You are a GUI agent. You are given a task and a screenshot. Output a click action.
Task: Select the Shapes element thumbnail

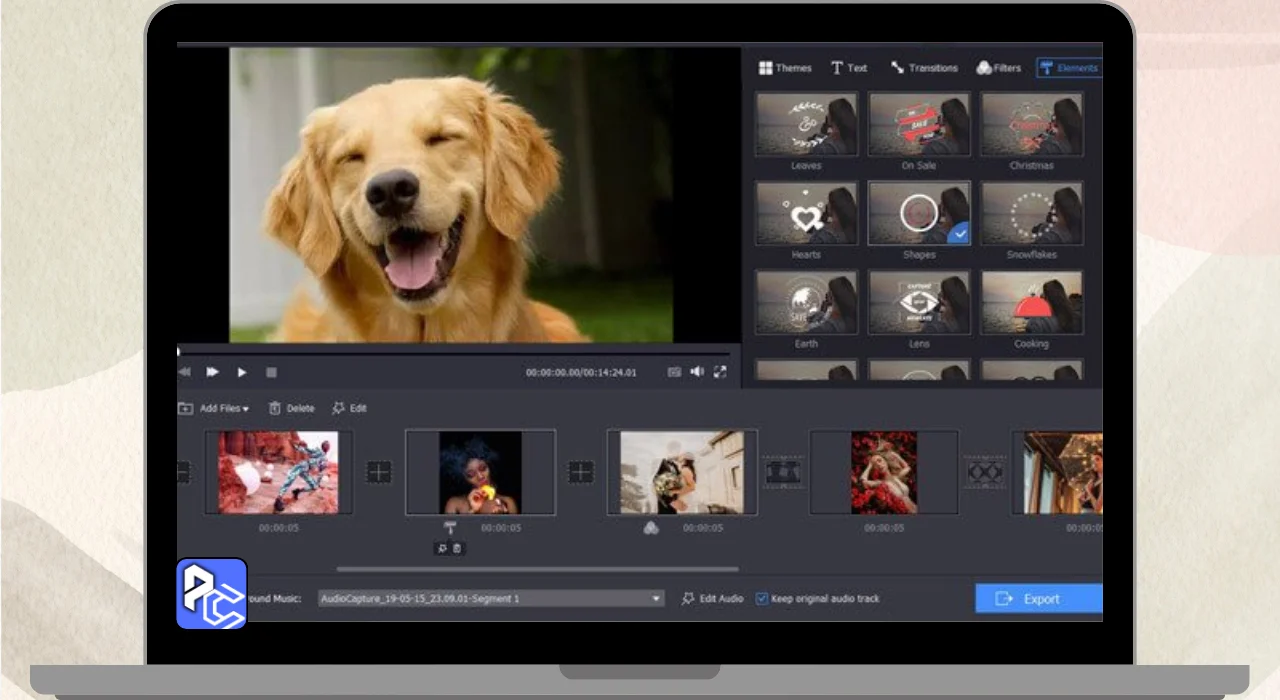point(918,214)
